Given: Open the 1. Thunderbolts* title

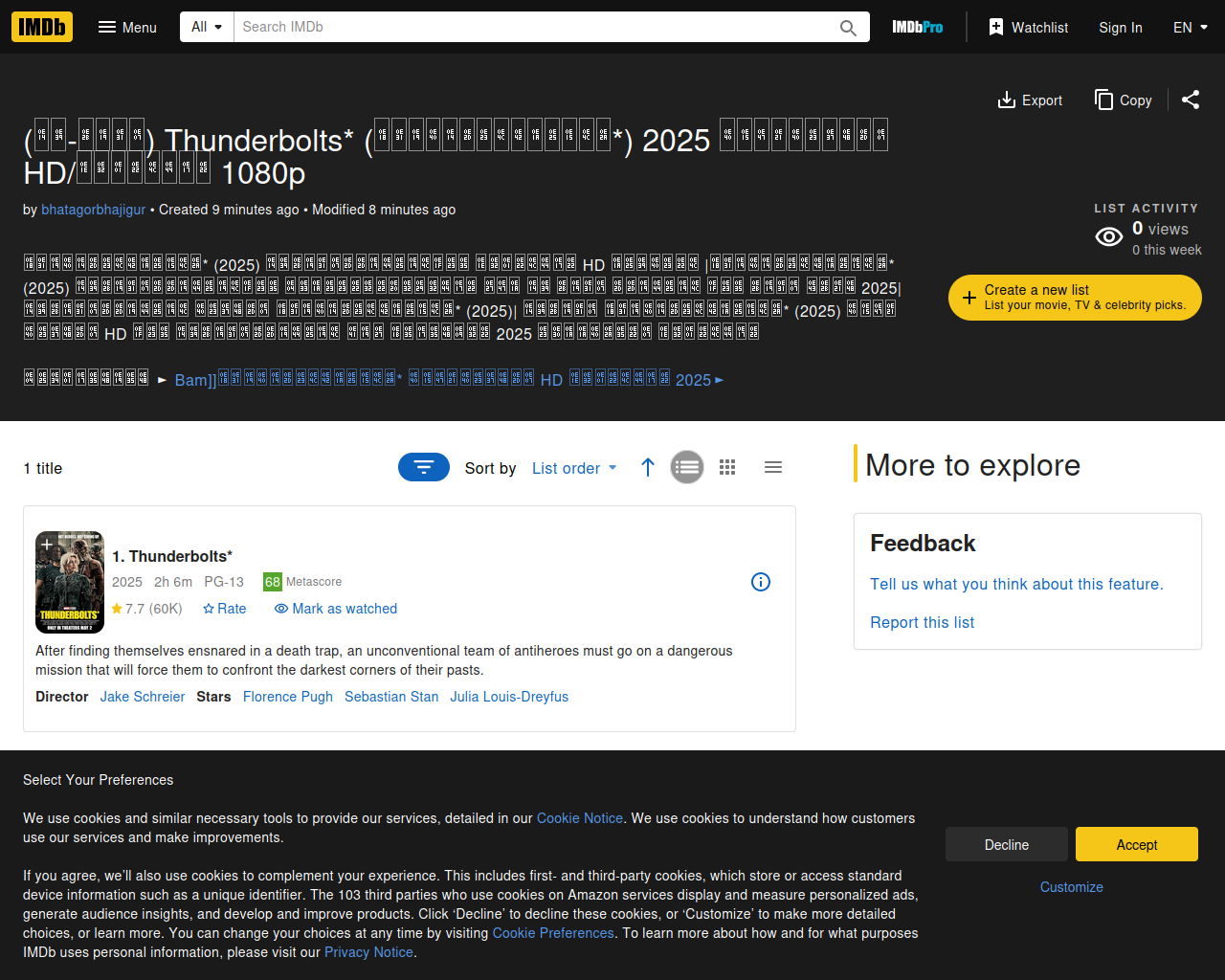Looking at the screenshot, I should (x=172, y=556).
